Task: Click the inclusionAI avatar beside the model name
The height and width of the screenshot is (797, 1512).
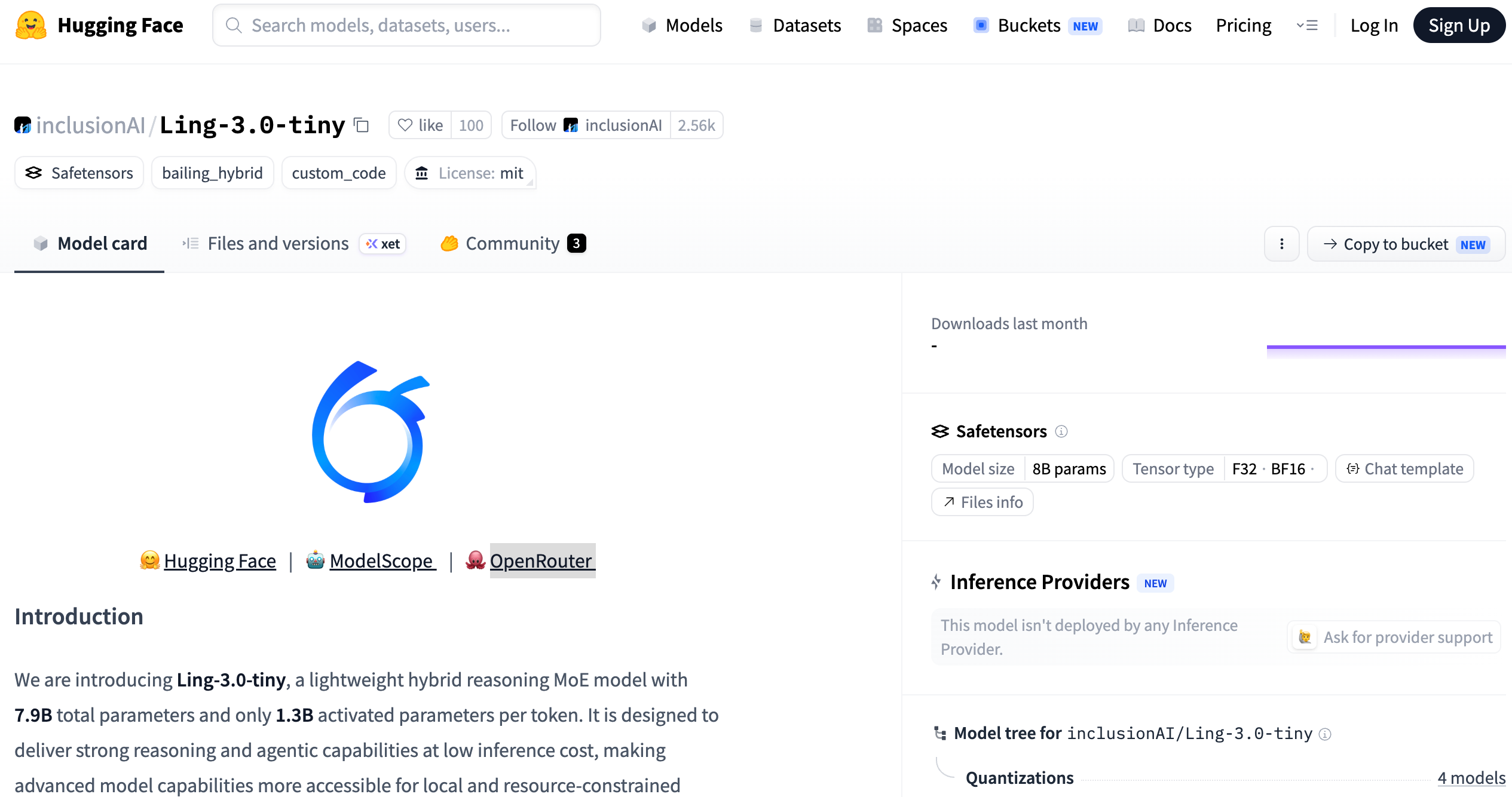Action: pos(23,125)
